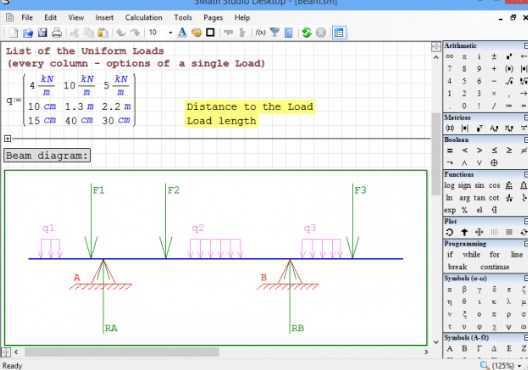
Task: Collapse the Plot panel
Action: [525, 221]
